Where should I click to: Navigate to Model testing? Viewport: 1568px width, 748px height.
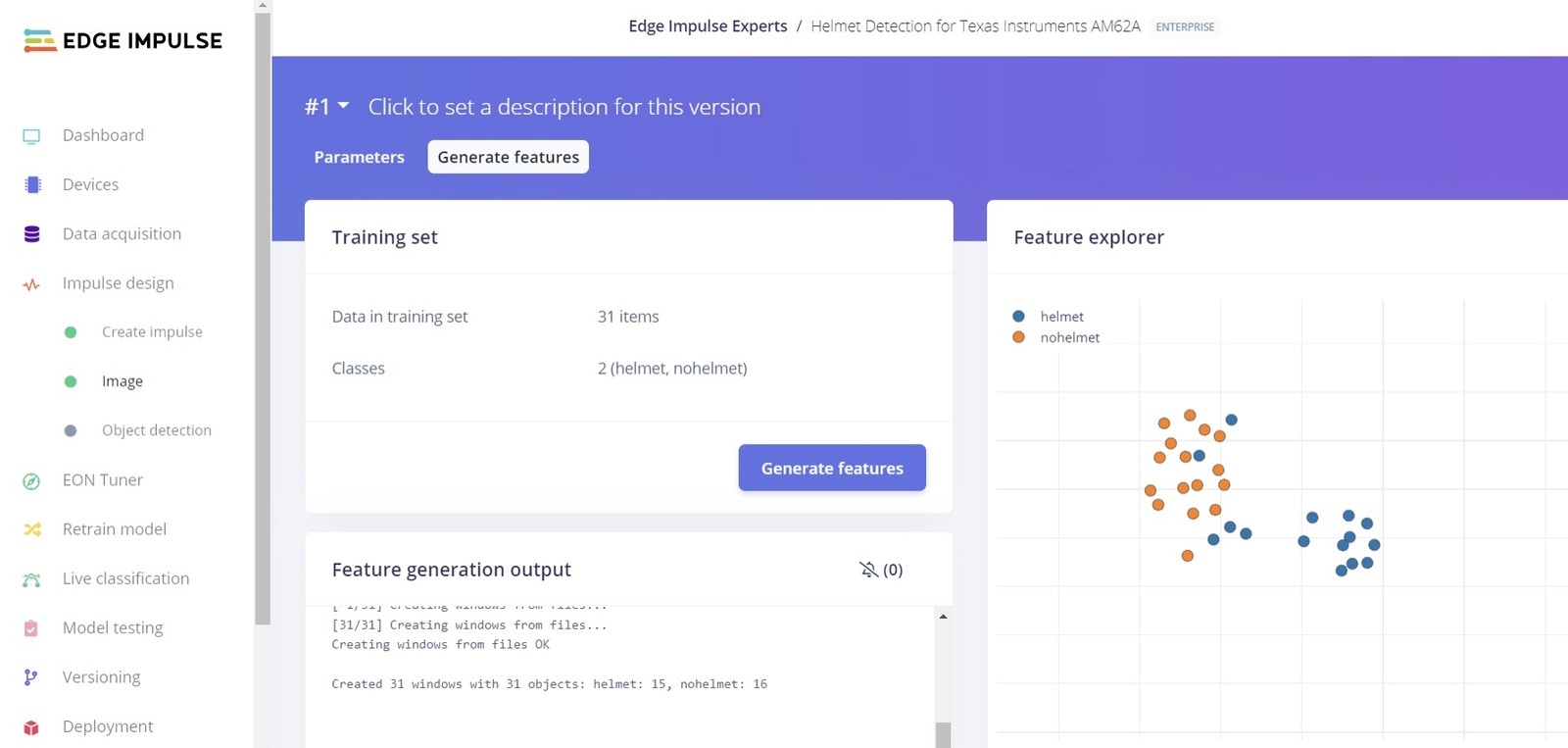pos(113,627)
